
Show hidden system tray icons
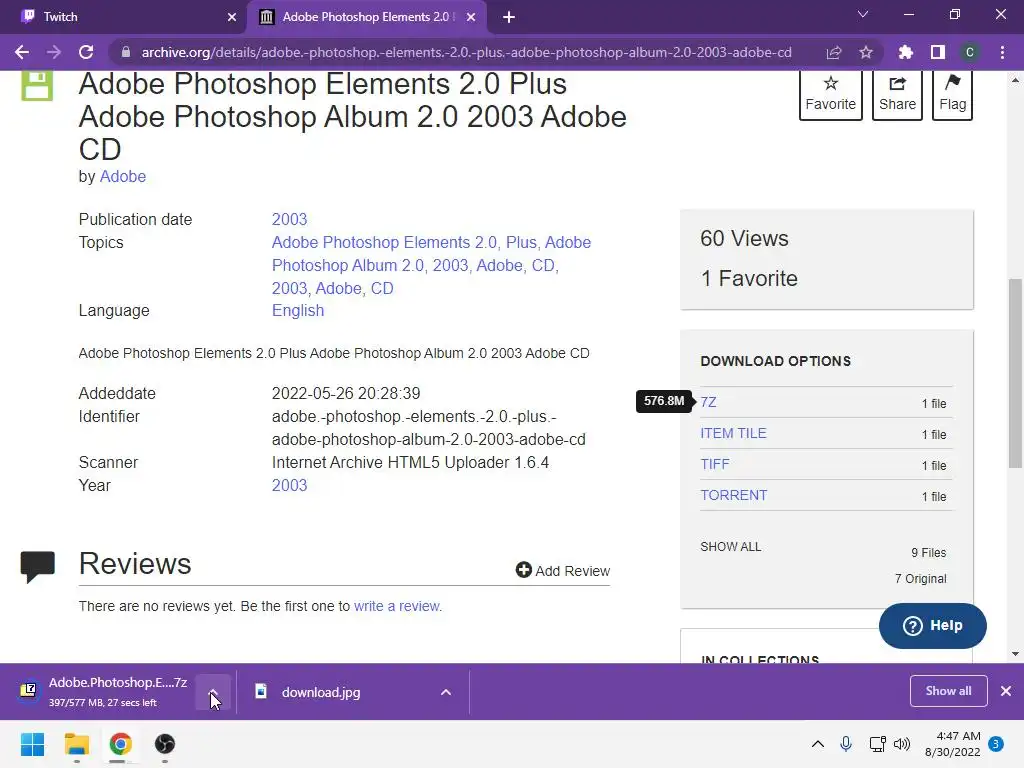tap(817, 744)
